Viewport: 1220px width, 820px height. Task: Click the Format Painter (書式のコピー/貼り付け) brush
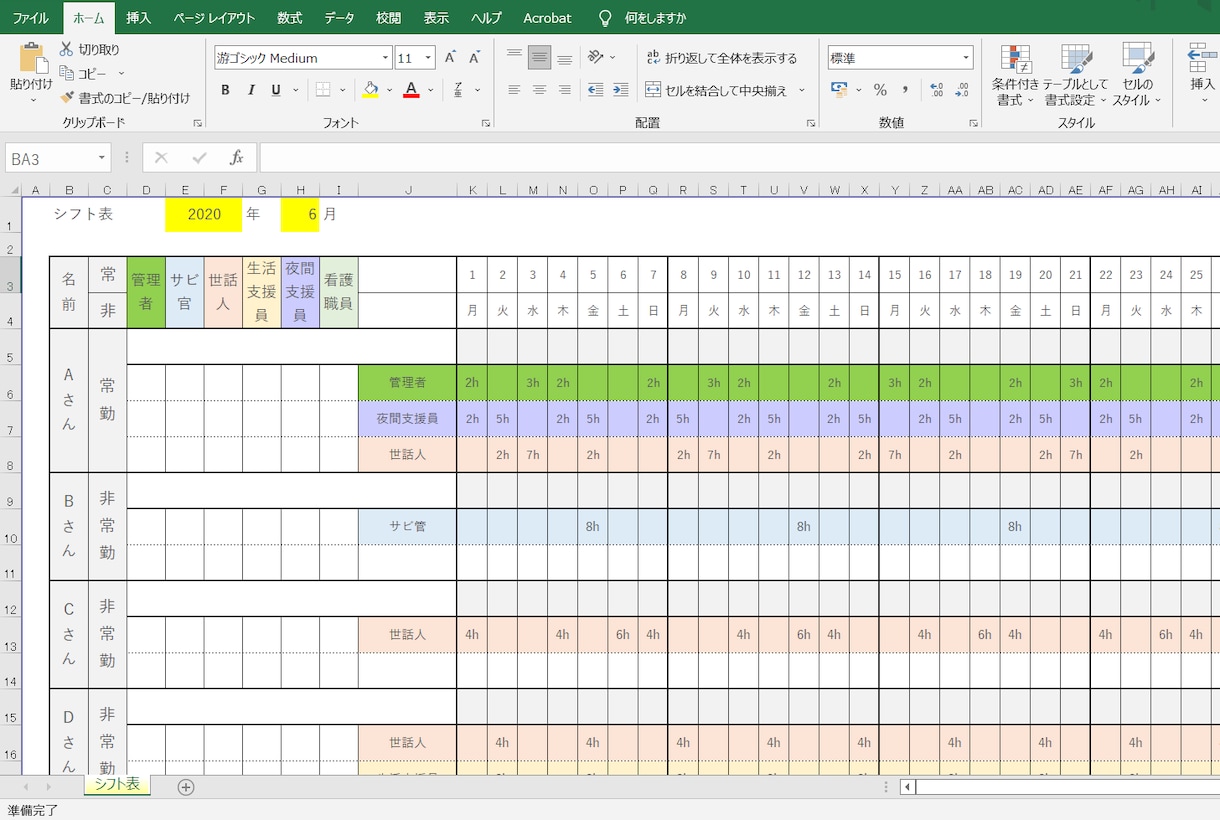click(67, 98)
